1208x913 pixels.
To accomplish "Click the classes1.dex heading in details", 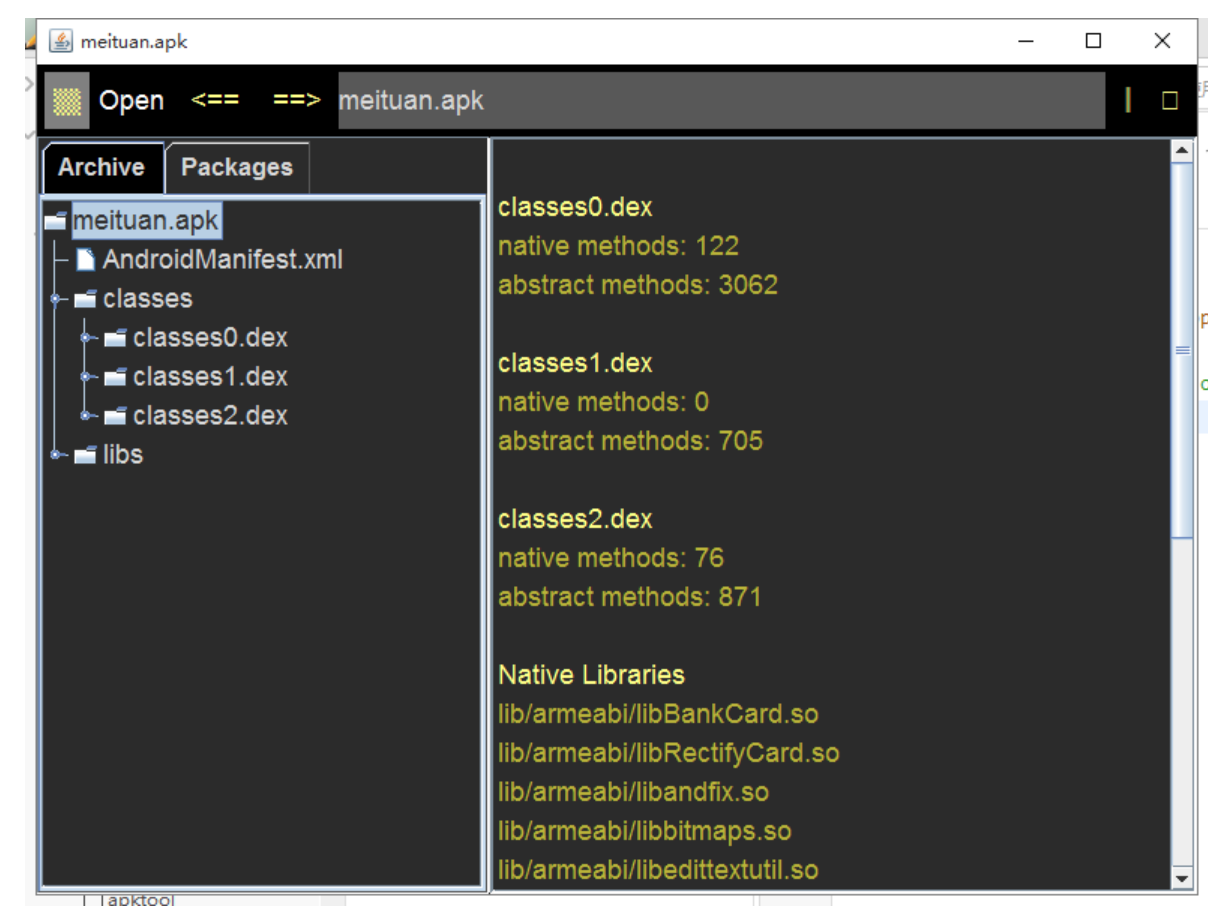I will coord(575,363).
